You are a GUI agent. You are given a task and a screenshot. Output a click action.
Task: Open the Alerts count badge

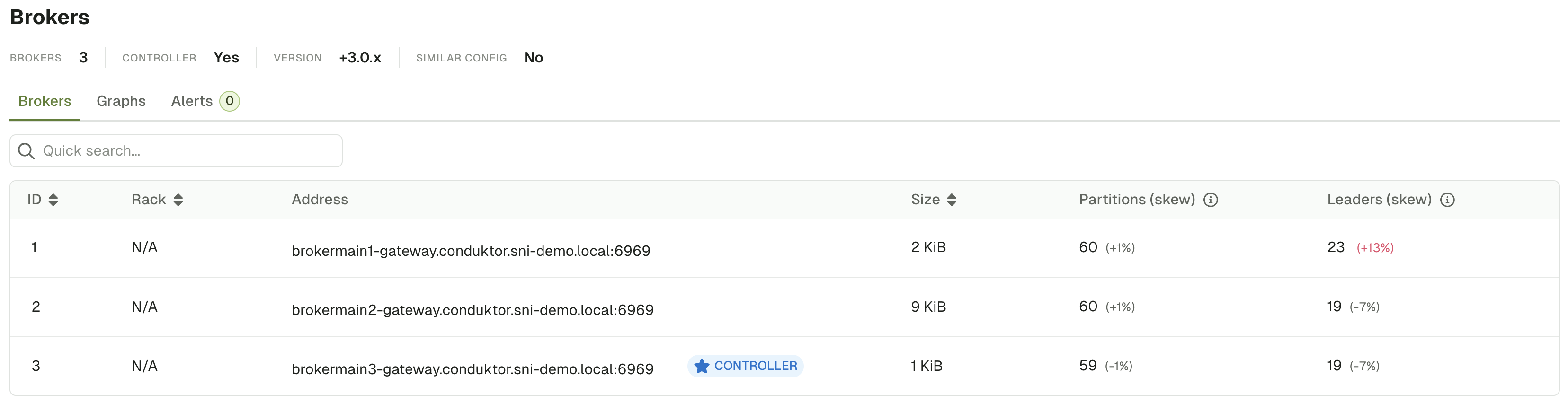(230, 101)
